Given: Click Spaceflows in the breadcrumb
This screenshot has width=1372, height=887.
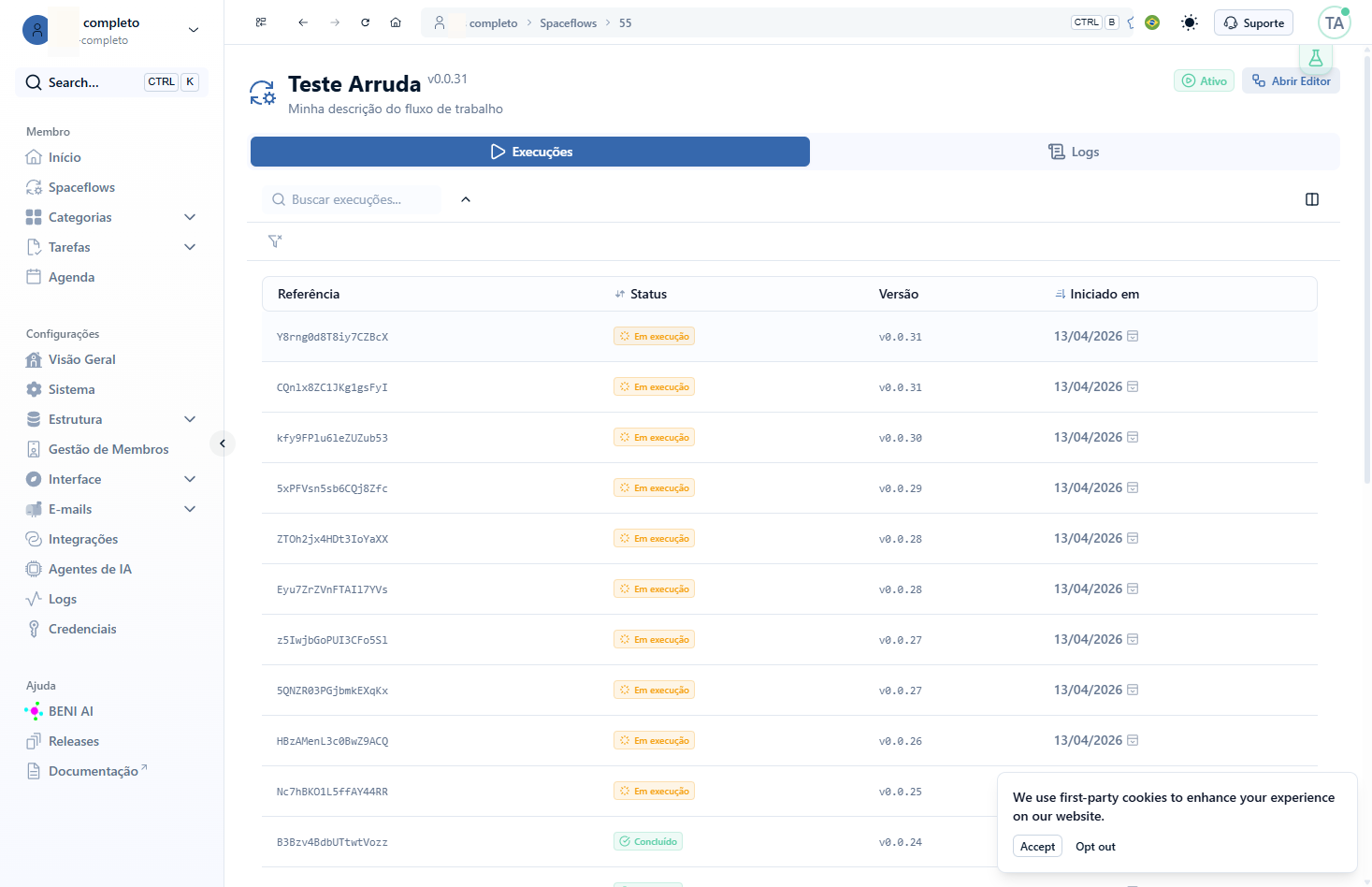Looking at the screenshot, I should (568, 23).
